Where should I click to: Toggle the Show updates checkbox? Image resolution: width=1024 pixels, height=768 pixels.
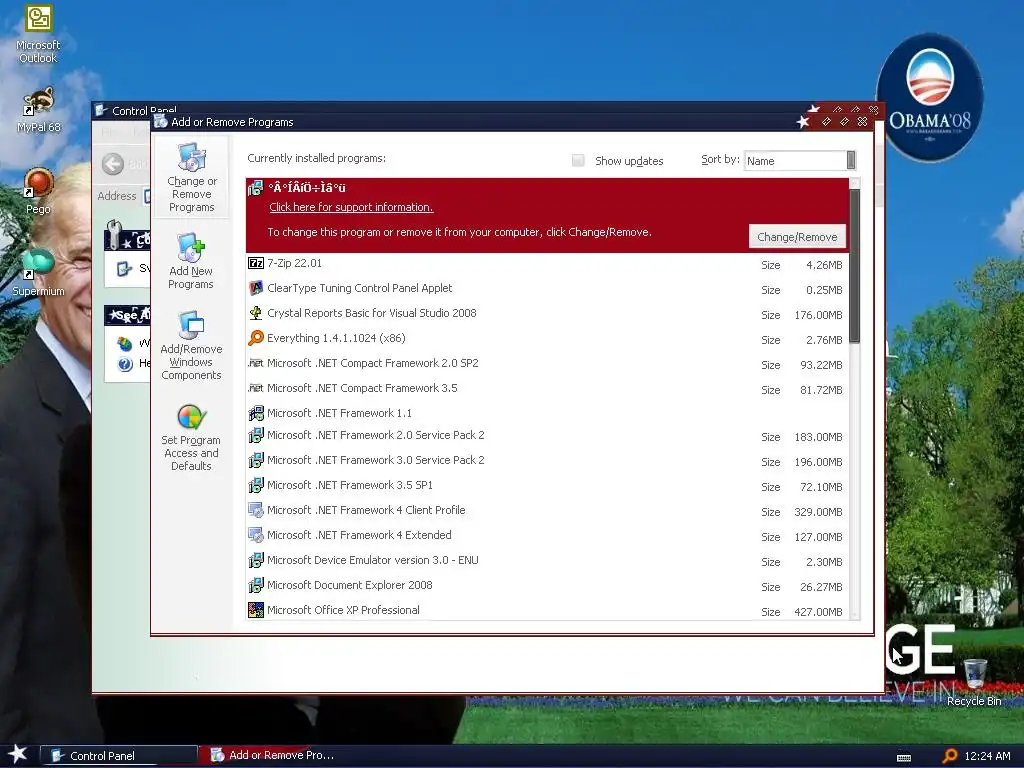point(578,160)
